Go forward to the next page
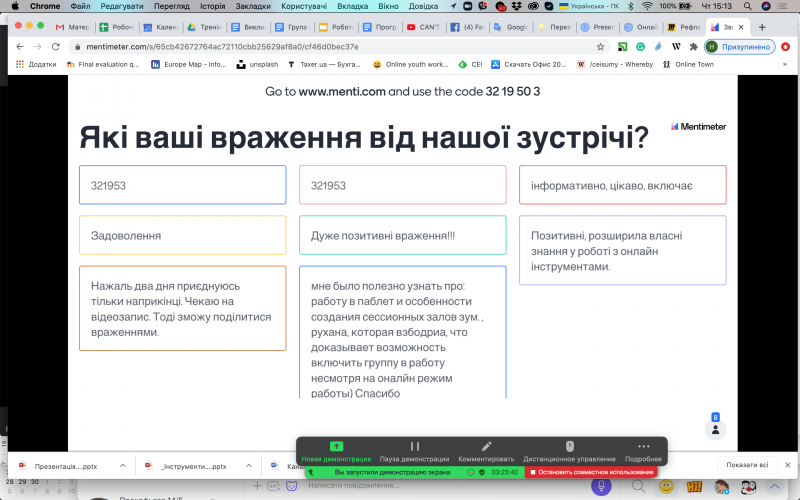 pos(38,46)
